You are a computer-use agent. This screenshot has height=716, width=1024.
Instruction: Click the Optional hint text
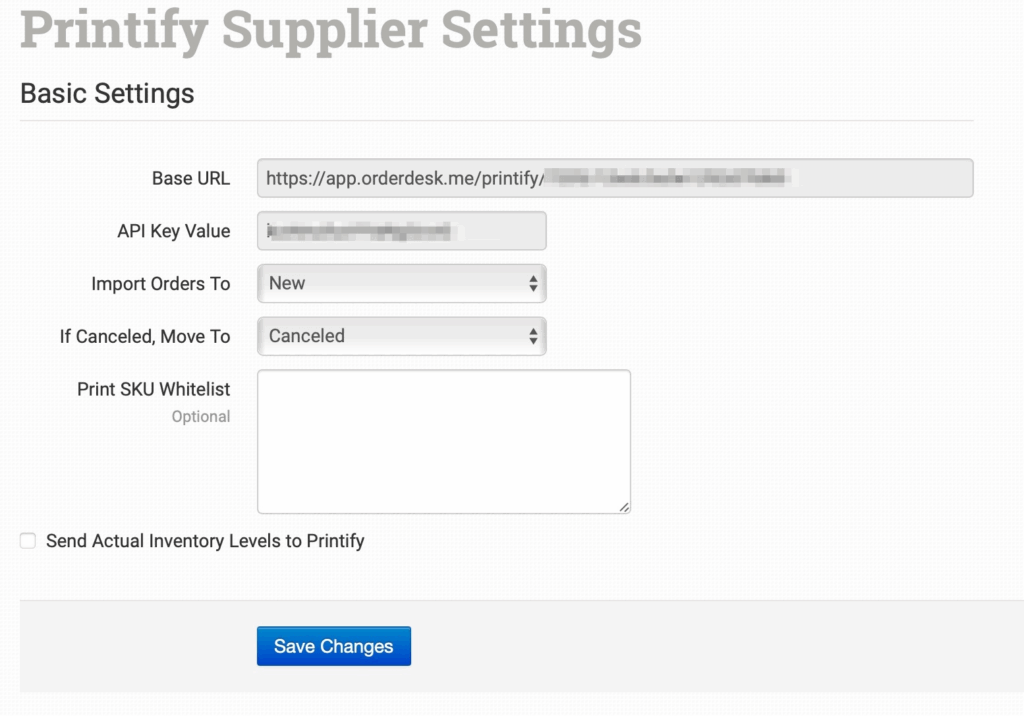tap(200, 416)
